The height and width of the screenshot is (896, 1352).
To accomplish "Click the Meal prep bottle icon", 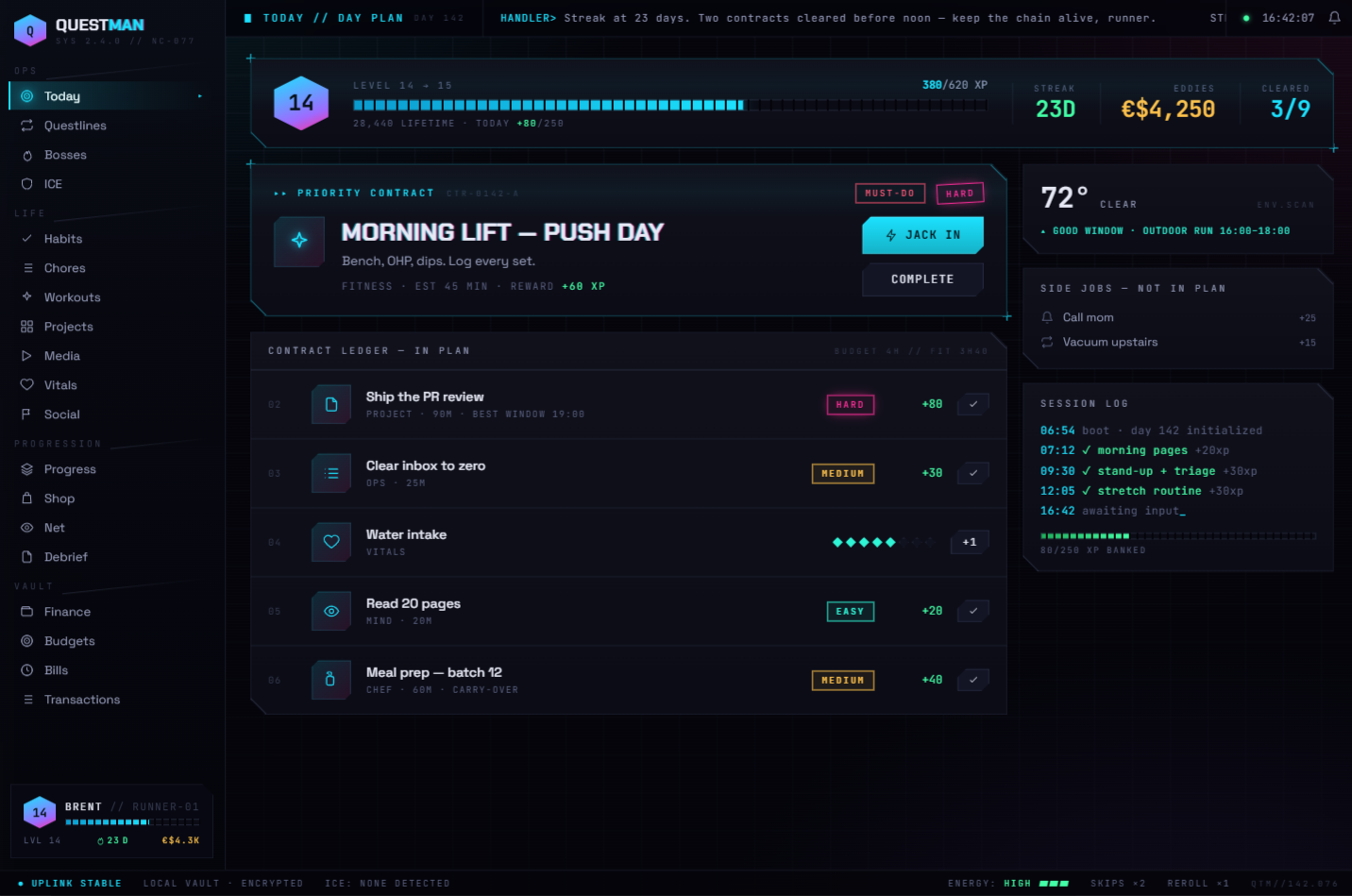I will (331, 680).
